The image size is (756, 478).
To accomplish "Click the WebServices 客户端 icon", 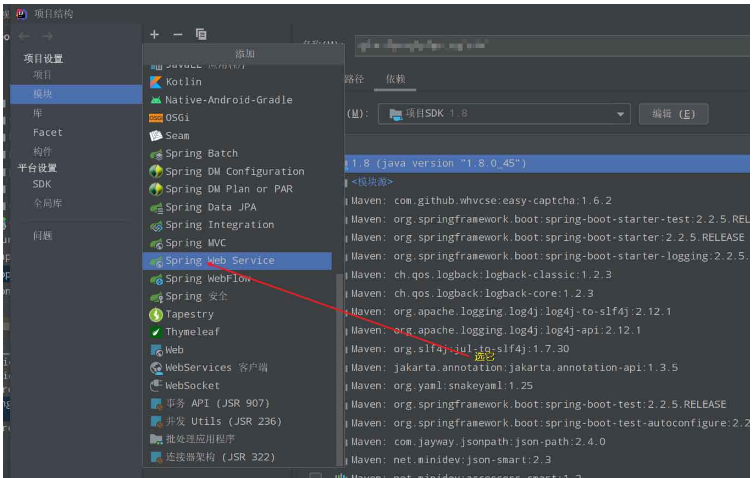I will tap(156, 368).
